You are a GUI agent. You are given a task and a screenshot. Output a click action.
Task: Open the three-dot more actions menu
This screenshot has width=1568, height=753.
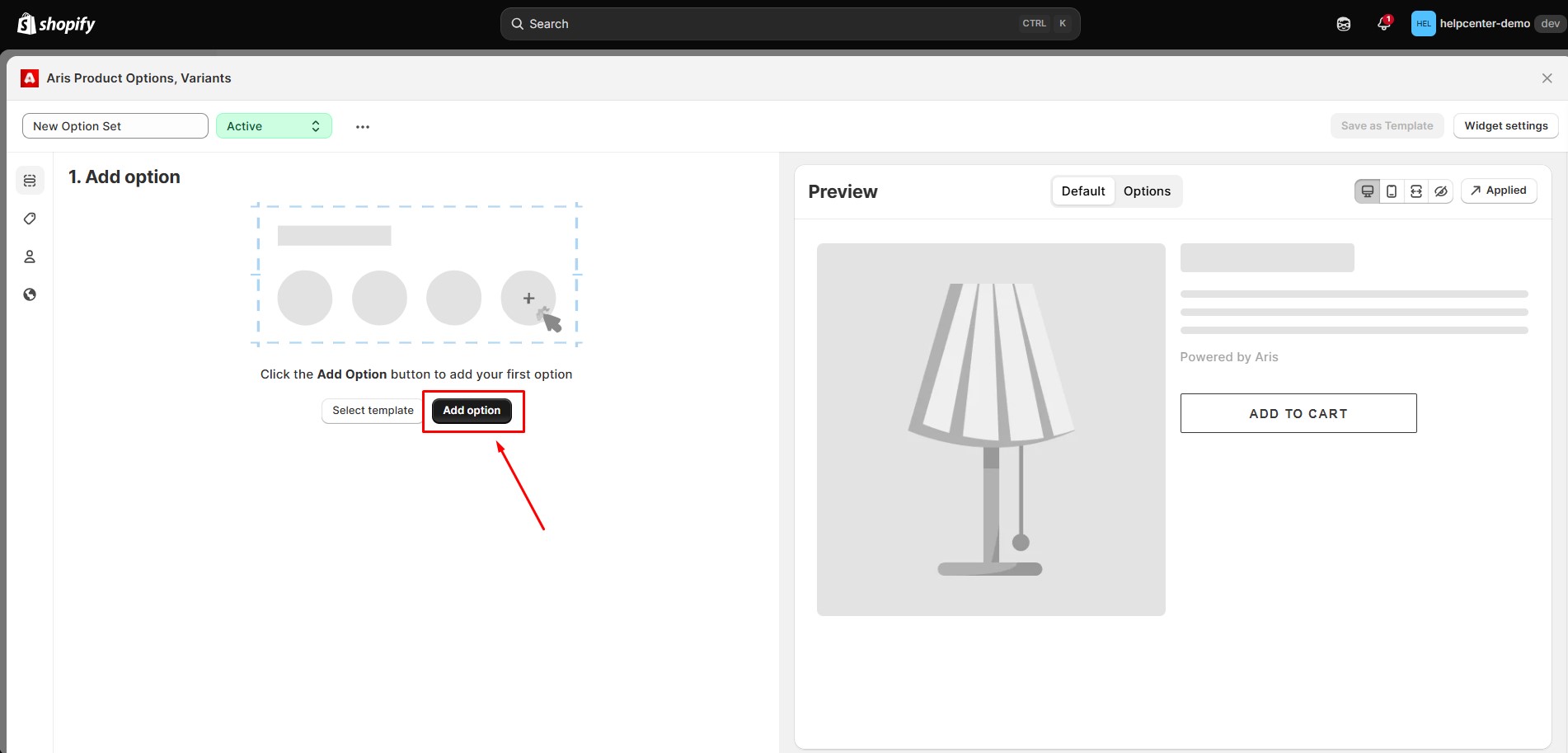[x=363, y=127]
